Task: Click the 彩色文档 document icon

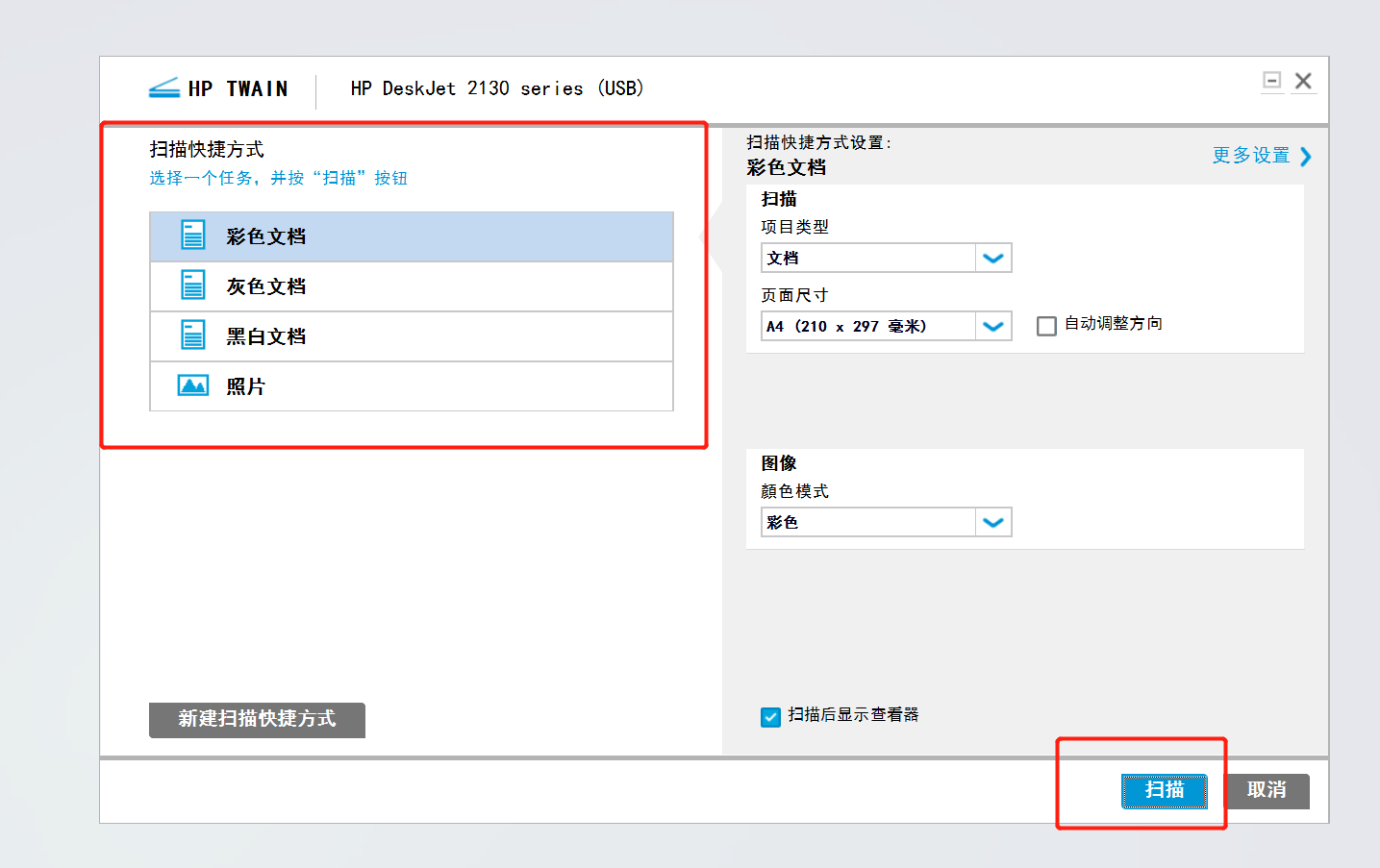Action: [193, 236]
